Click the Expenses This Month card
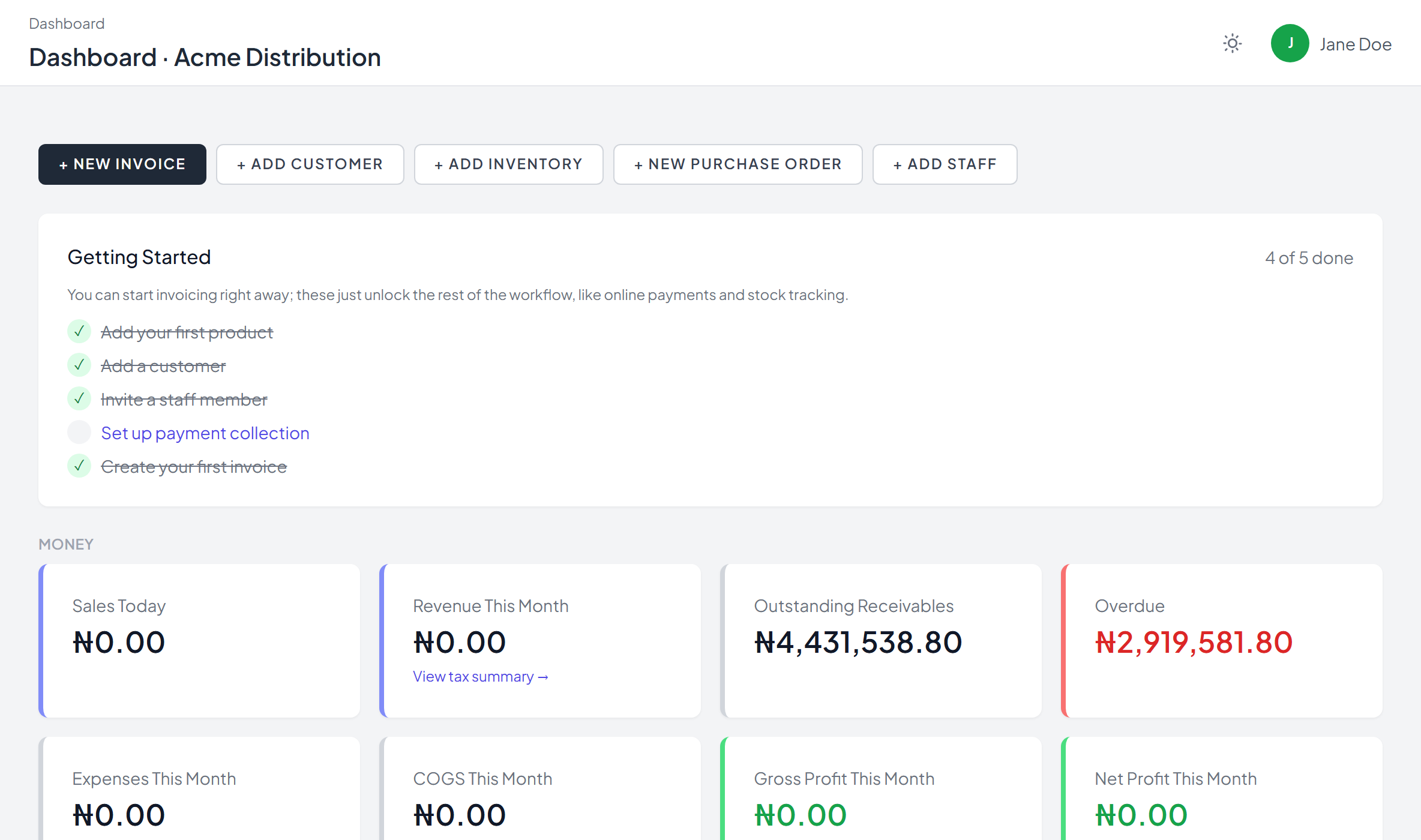 [199, 788]
